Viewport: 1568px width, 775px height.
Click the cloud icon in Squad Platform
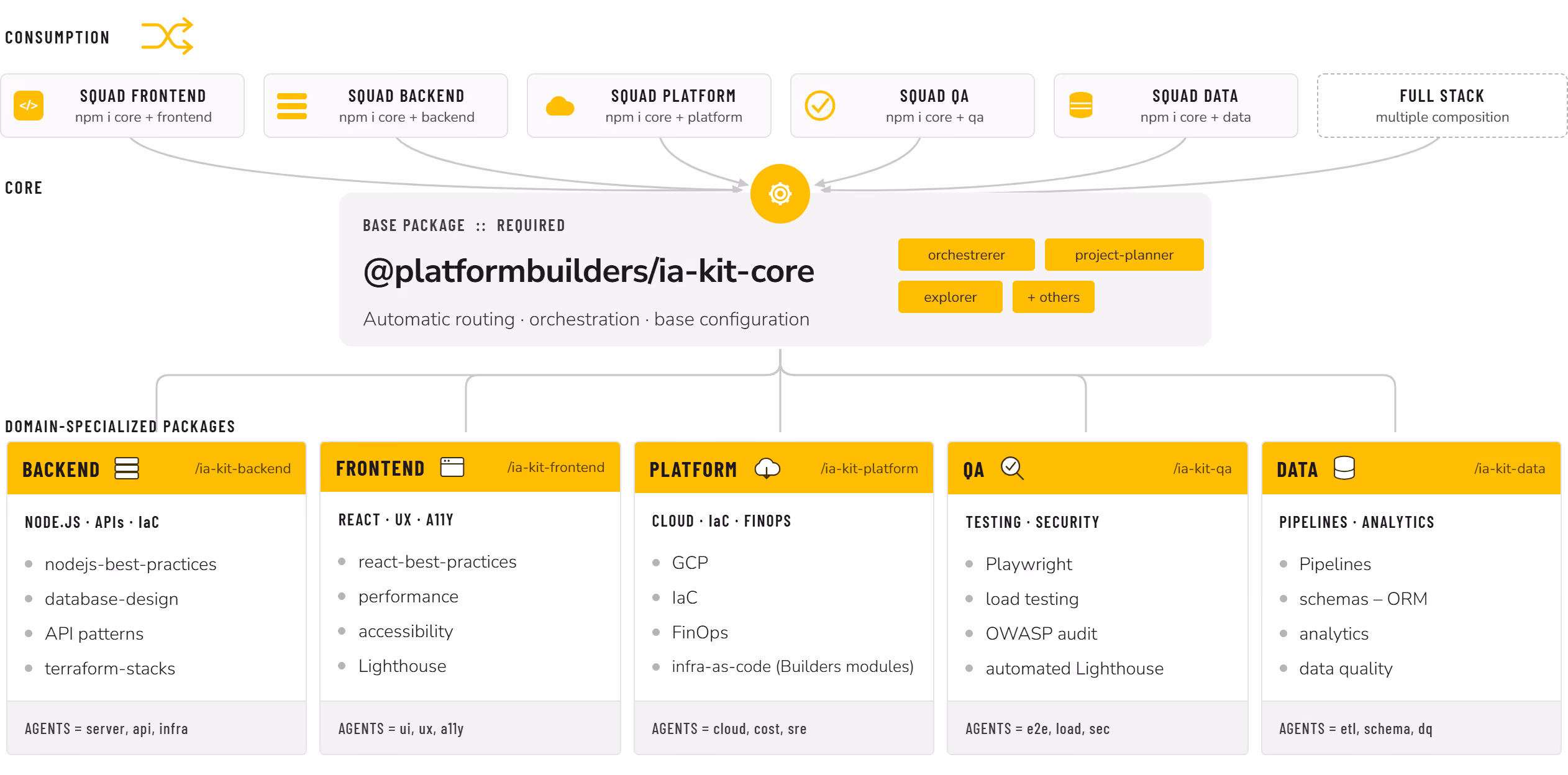[x=560, y=106]
